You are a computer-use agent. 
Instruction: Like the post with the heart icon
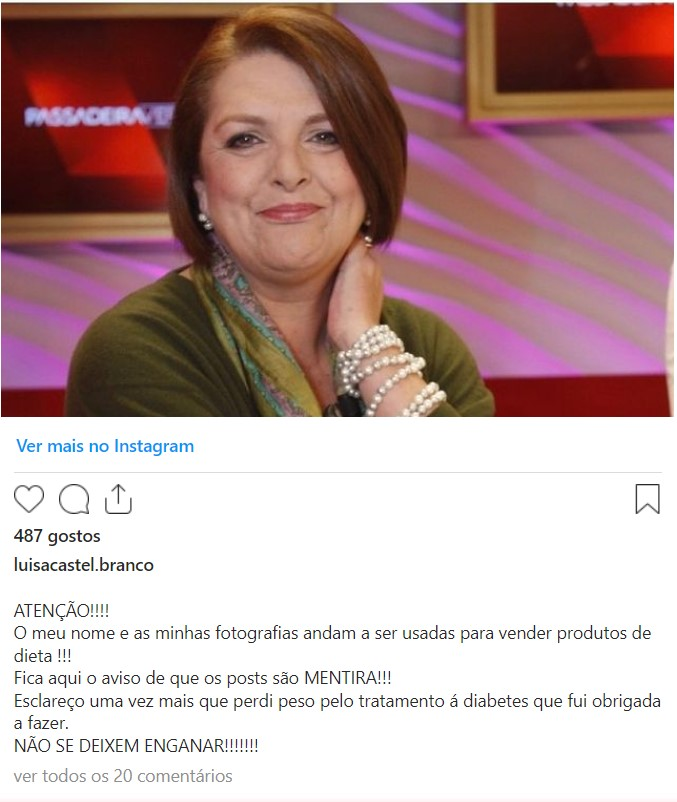tap(29, 499)
